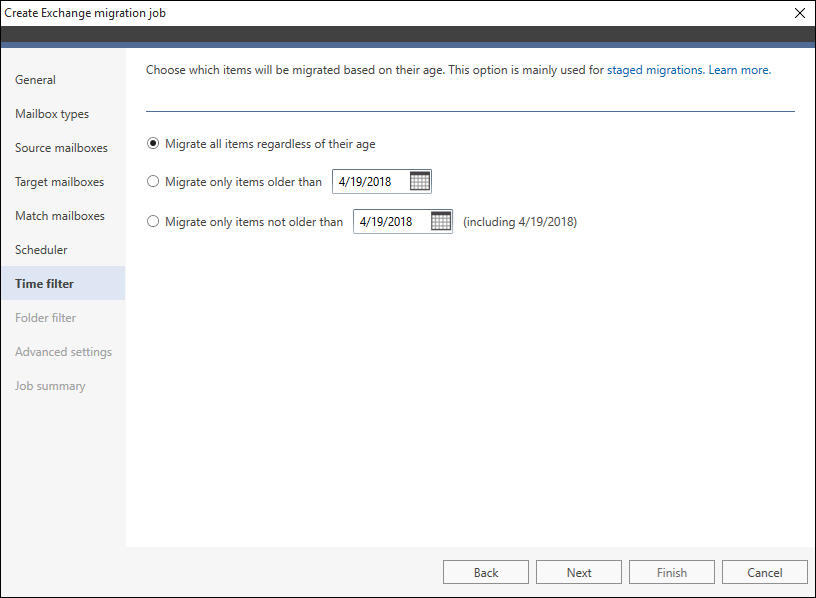Screen dimensions: 816x598
Task: Open the Advanced settings step
Action: point(63,352)
